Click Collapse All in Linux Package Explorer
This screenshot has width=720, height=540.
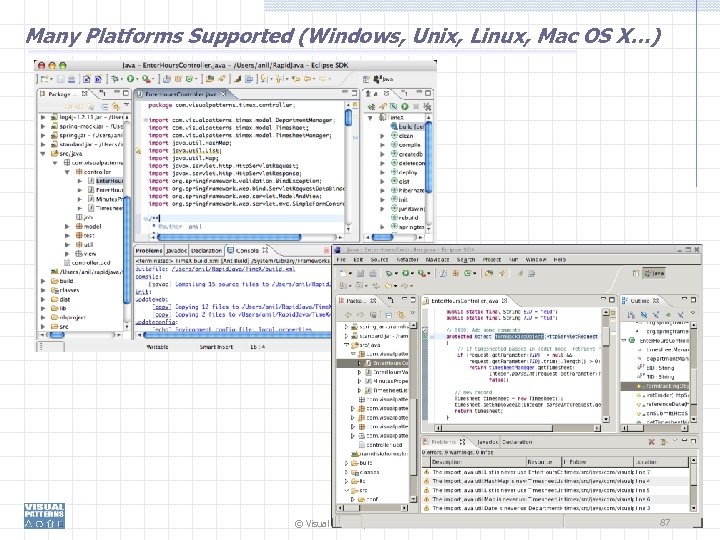[388, 315]
